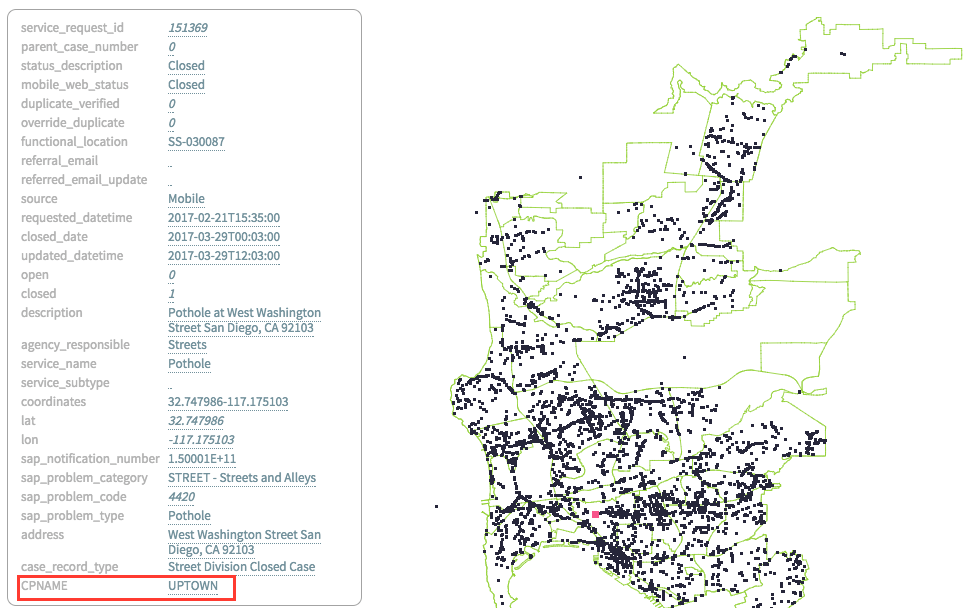Click the Streets agency_responsible link

[x=185, y=344]
